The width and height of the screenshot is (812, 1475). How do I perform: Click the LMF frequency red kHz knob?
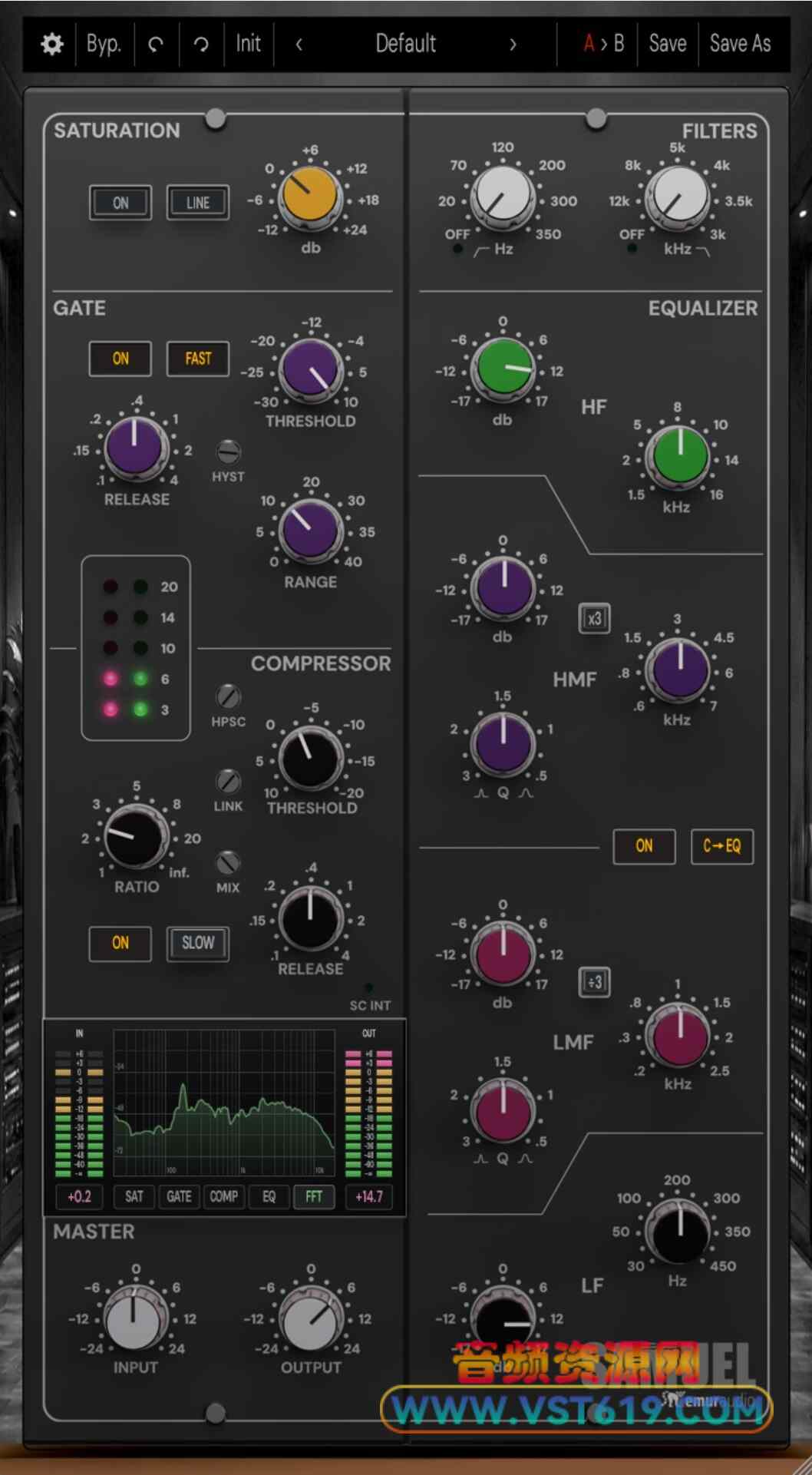click(x=679, y=1036)
